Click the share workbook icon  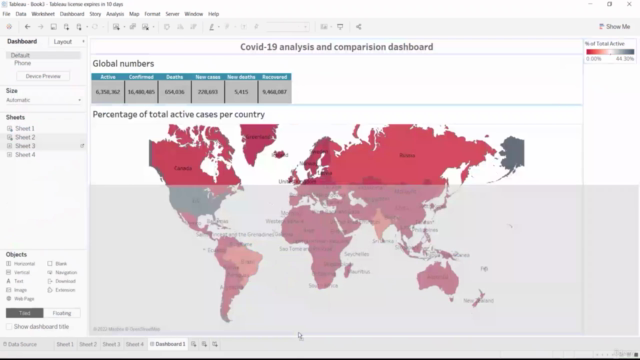coord(358,27)
